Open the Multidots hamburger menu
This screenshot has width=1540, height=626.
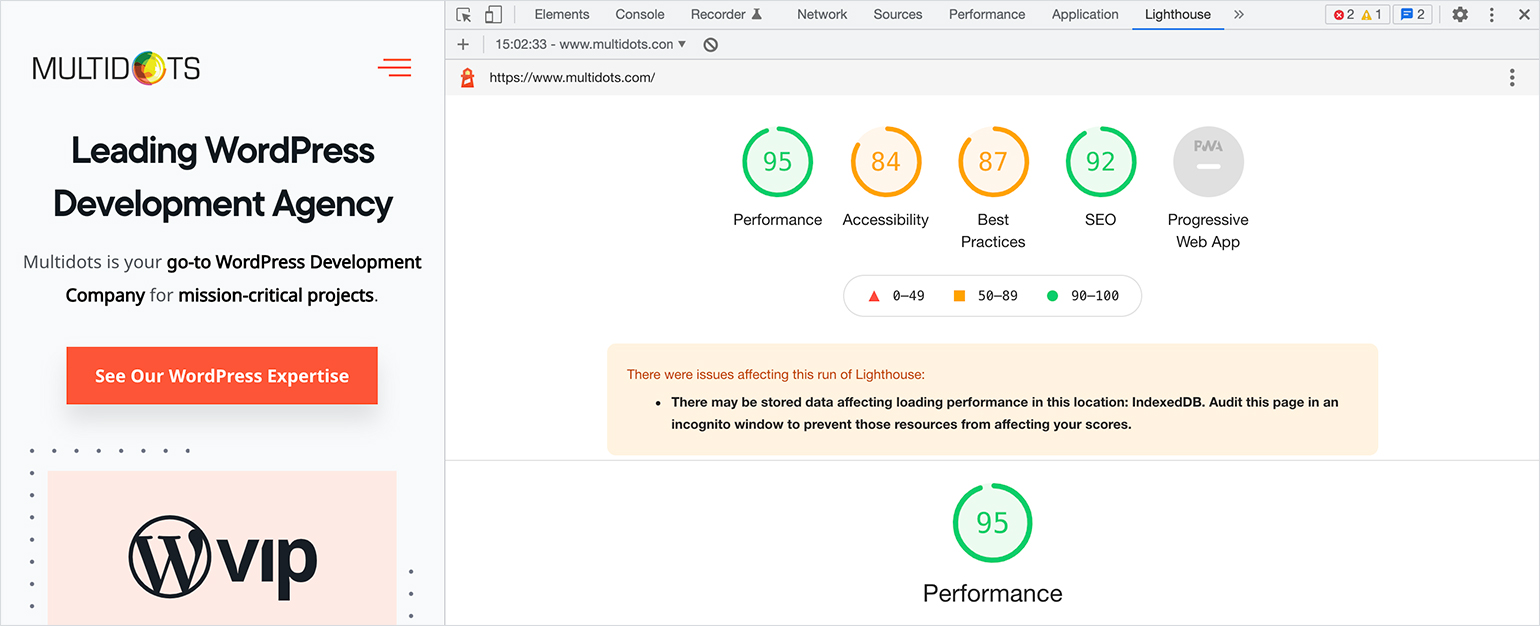[x=394, y=68]
